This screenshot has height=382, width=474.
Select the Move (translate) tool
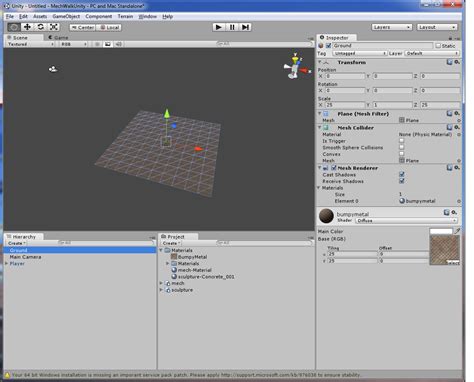coord(27,27)
